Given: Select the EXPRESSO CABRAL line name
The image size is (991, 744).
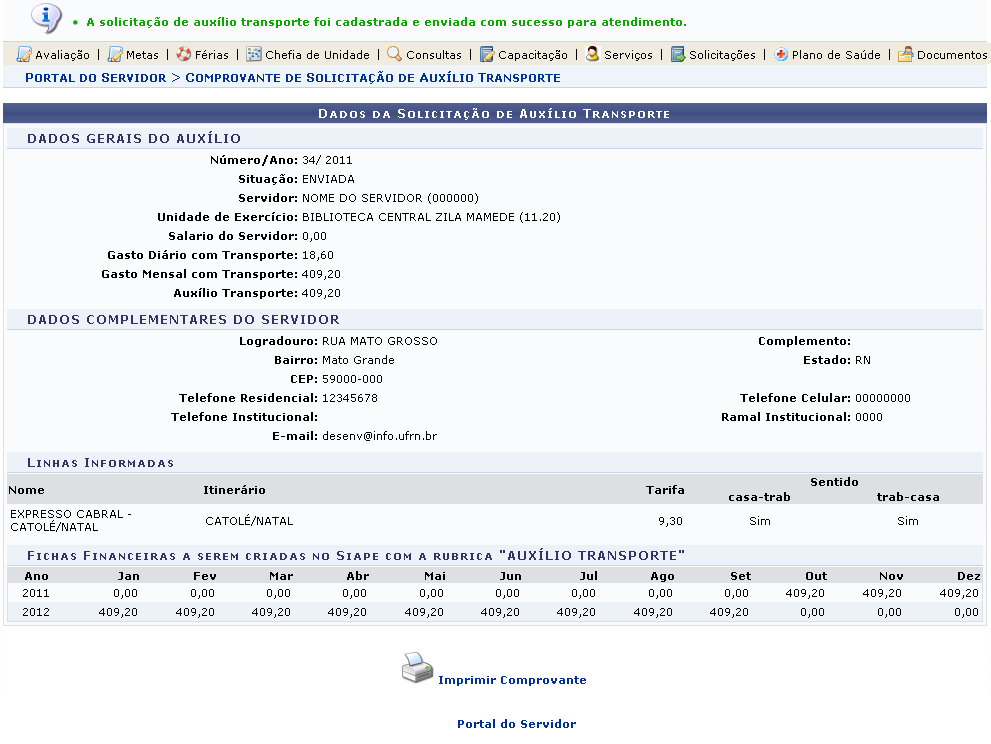Looking at the screenshot, I should click(71, 520).
